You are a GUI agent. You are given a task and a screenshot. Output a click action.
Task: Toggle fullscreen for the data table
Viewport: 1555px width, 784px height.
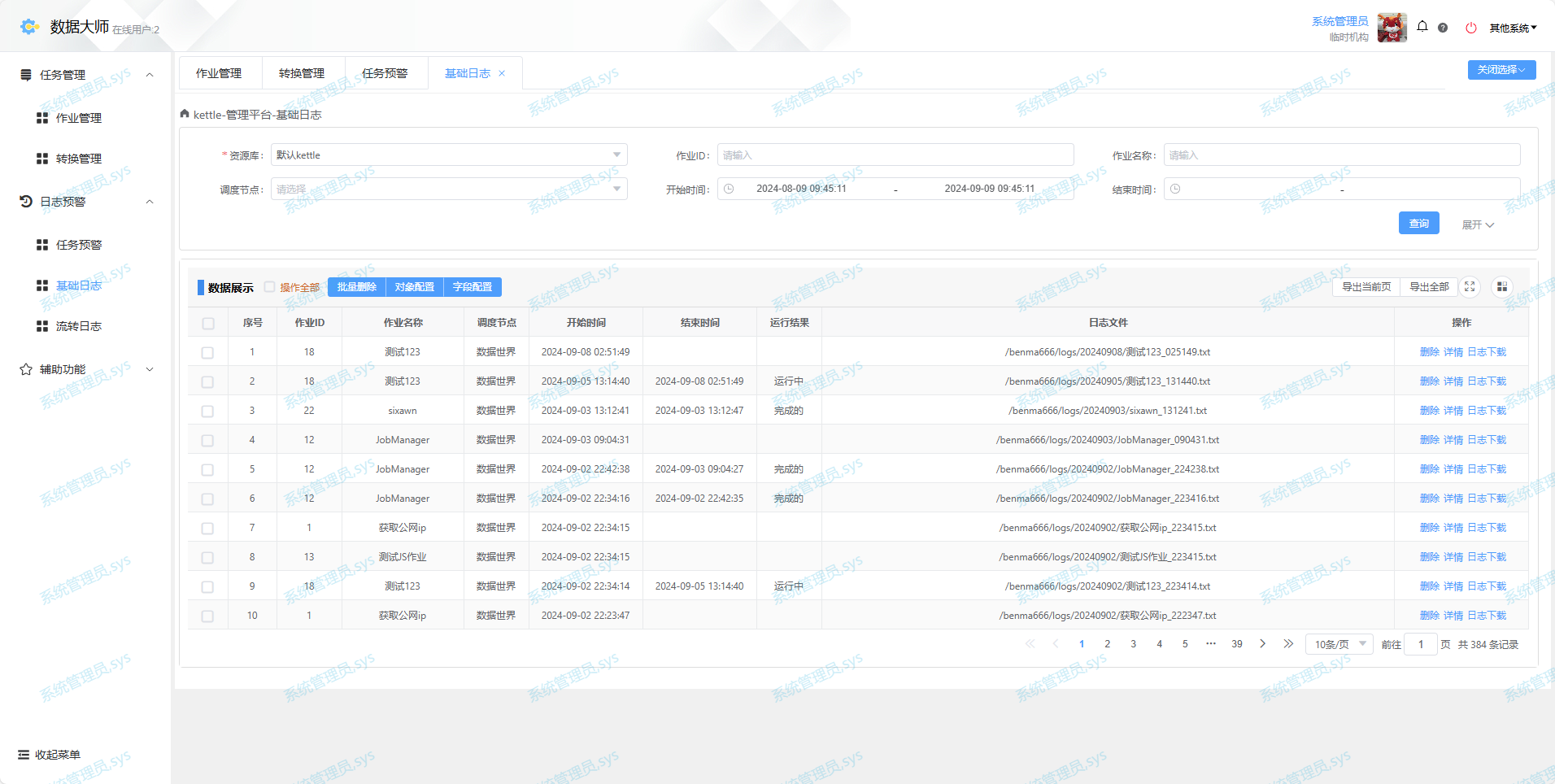(1470, 286)
